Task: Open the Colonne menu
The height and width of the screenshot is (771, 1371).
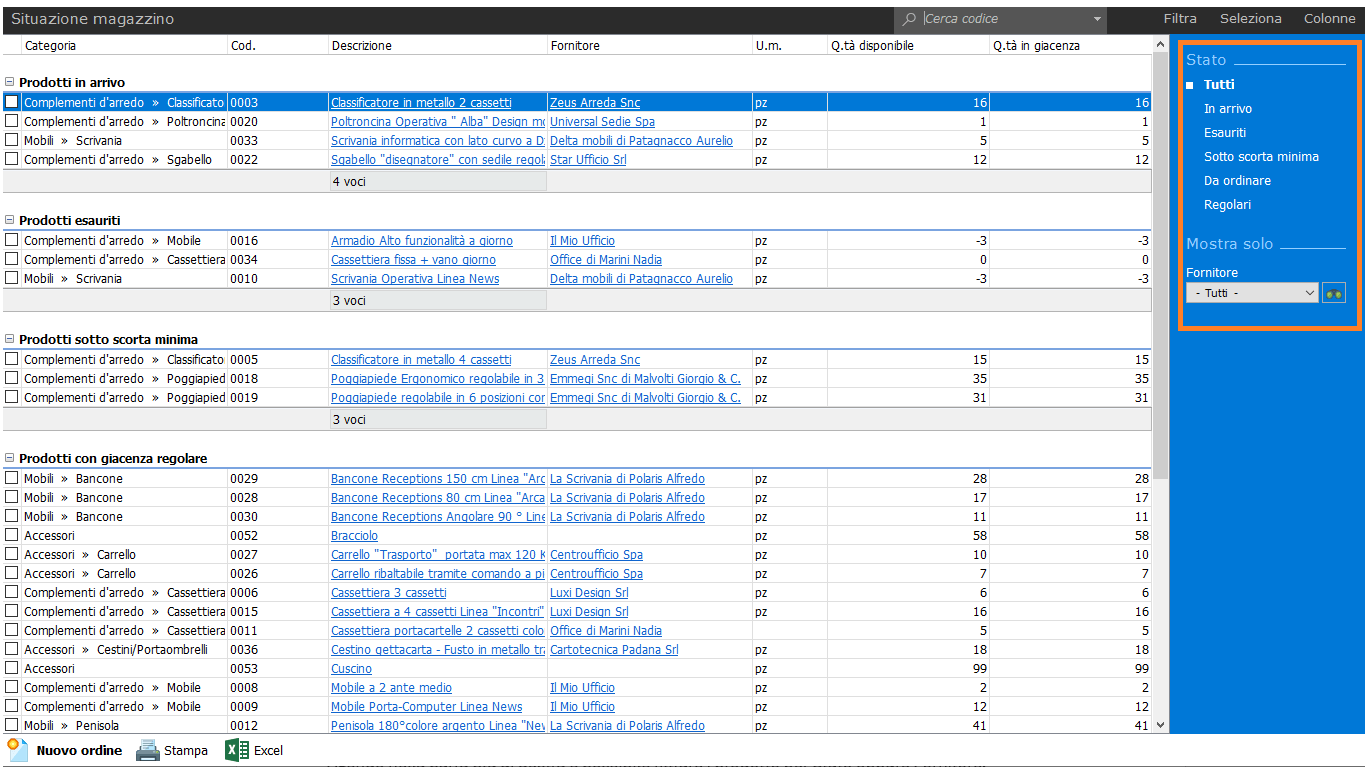Action: pyautogui.click(x=1330, y=19)
